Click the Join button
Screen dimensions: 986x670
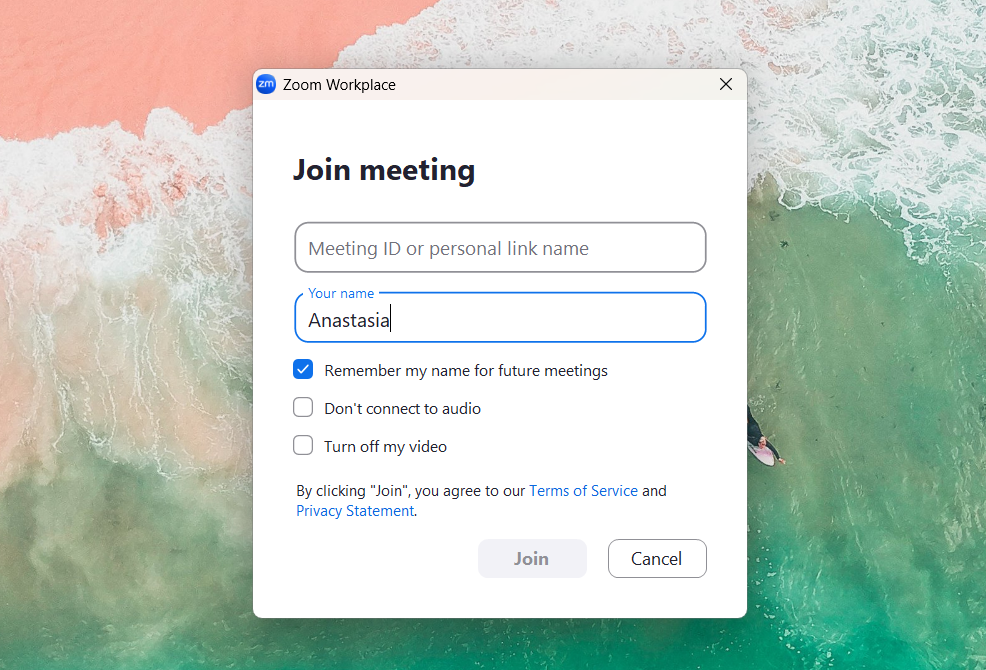pyautogui.click(x=532, y=559)
